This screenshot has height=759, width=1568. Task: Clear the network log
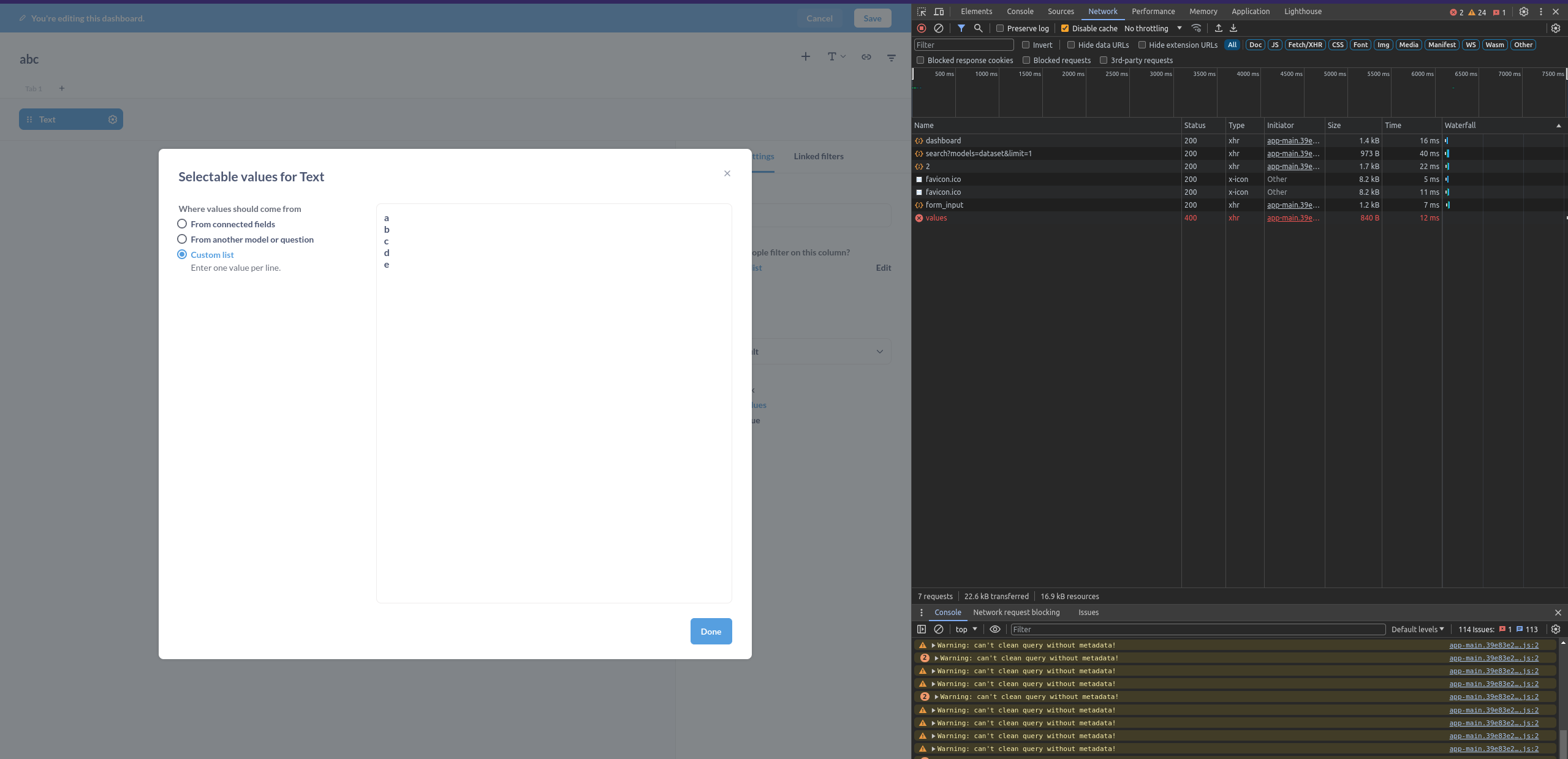(939, 28)
